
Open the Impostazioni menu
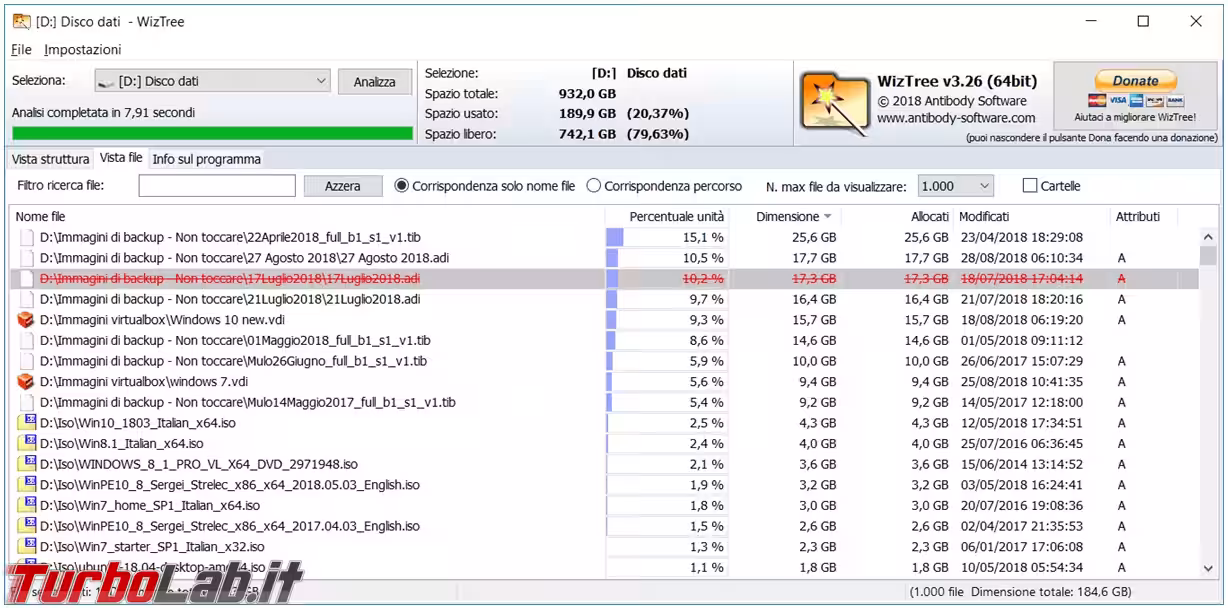pyautogui.click(x=82, y=49)
